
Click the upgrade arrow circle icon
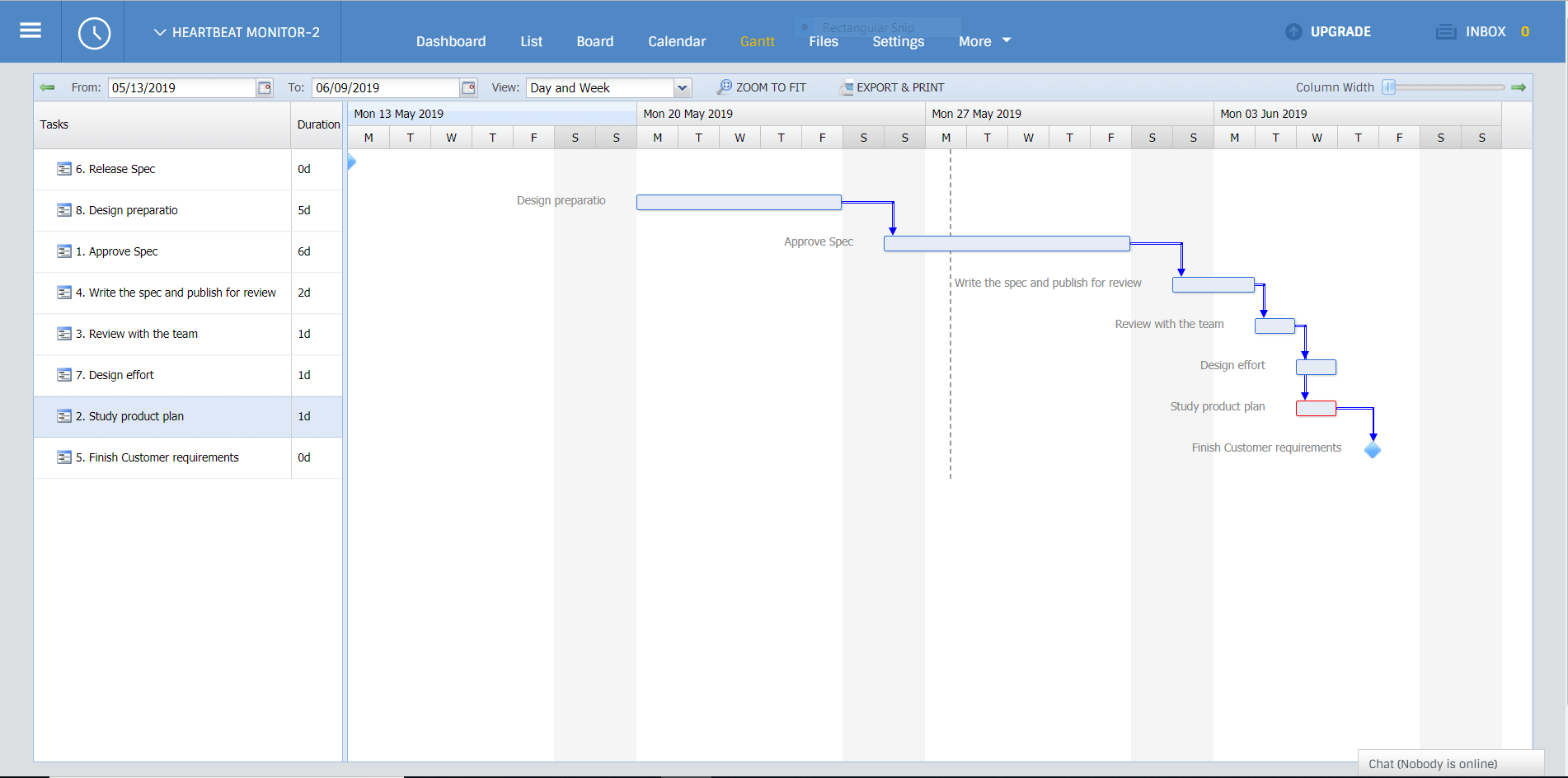(1293, 32)
